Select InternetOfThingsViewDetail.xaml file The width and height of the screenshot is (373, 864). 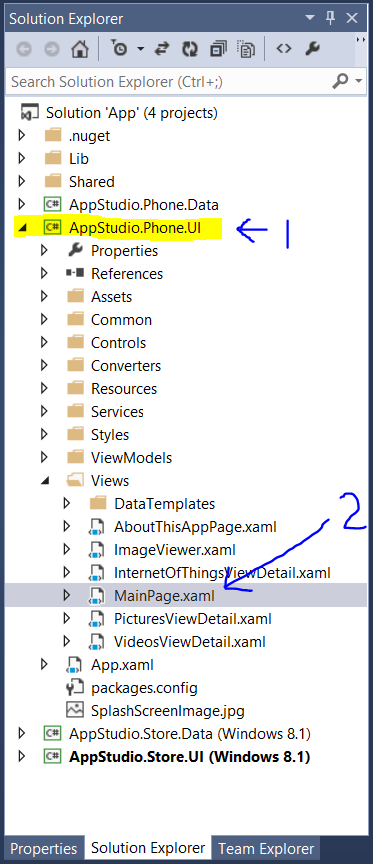pos(222,573)
